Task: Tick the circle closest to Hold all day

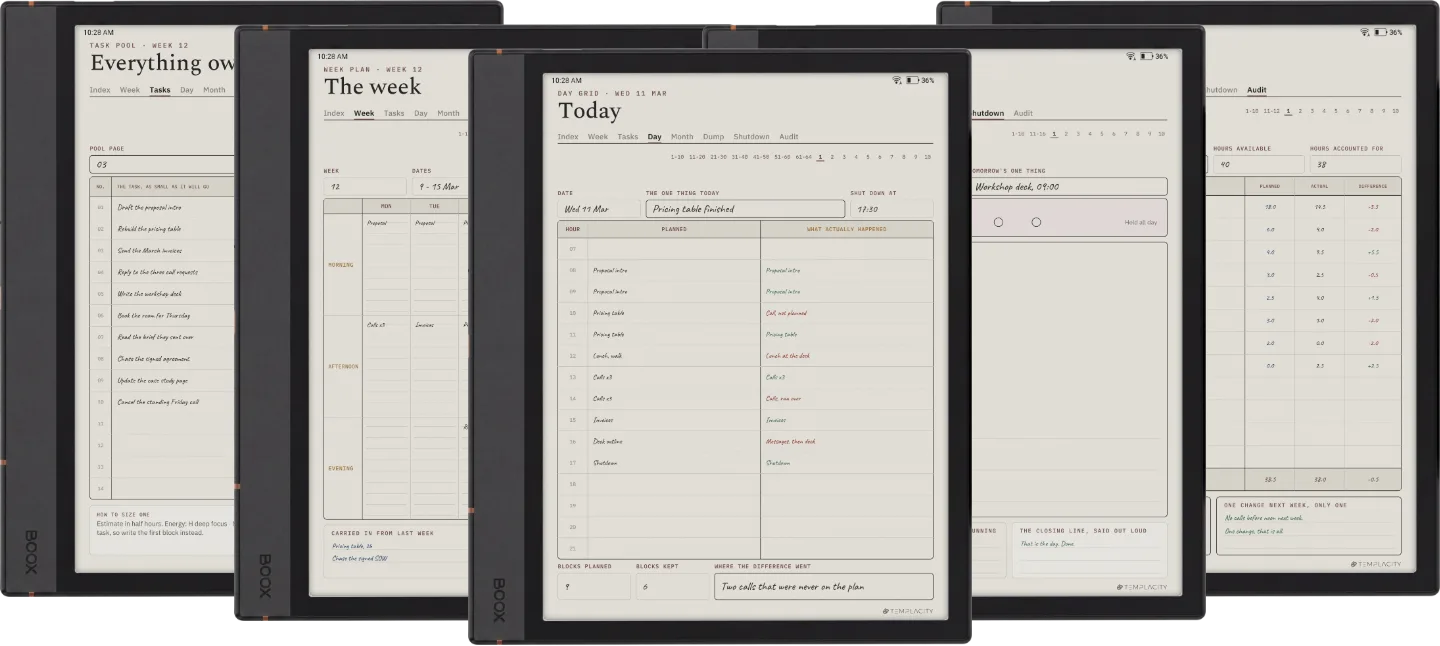Action: pos(1036,222)
